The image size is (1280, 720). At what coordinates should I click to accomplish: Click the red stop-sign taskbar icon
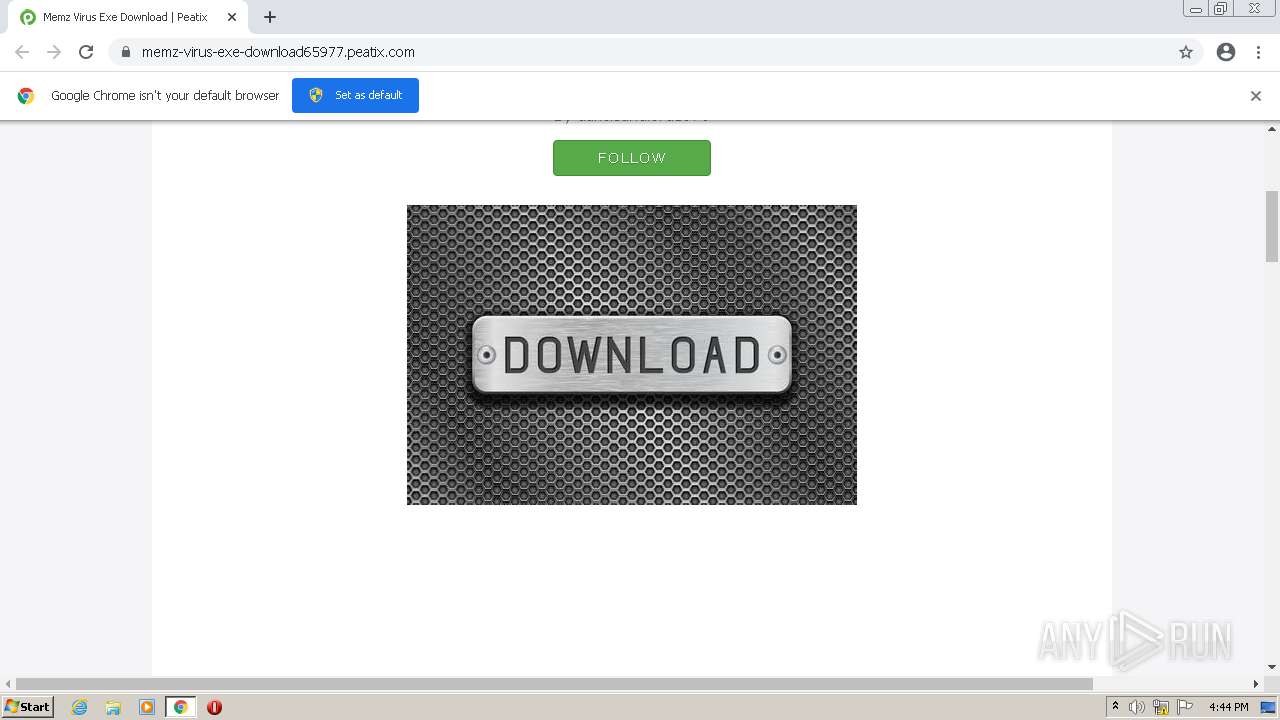point(214,707)
